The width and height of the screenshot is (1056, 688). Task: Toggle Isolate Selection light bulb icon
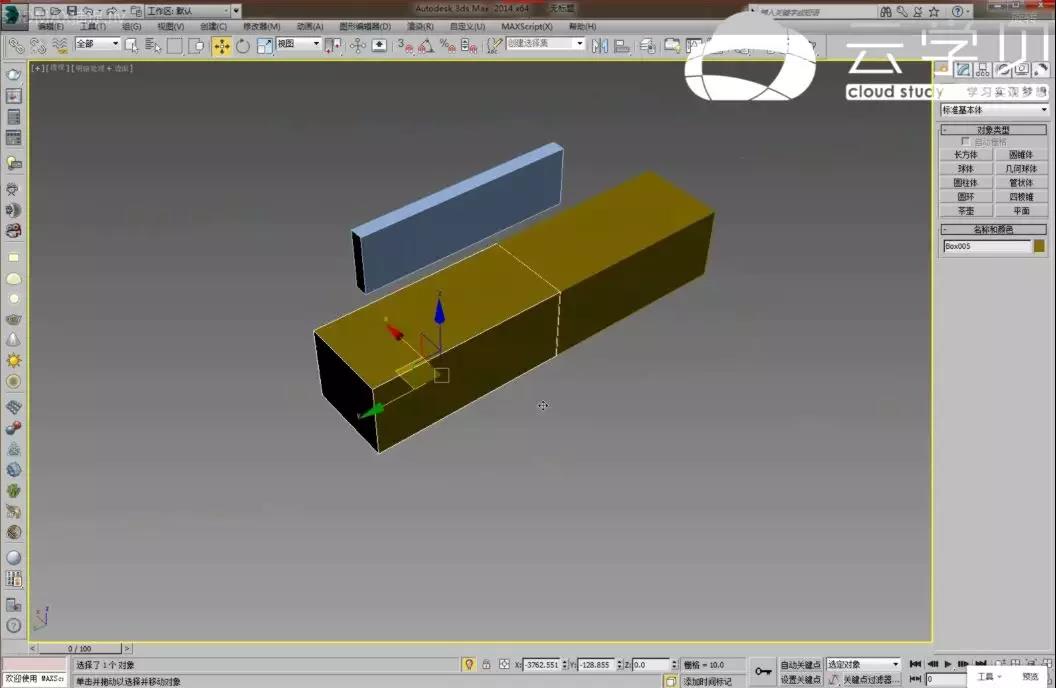click(469, 664)
